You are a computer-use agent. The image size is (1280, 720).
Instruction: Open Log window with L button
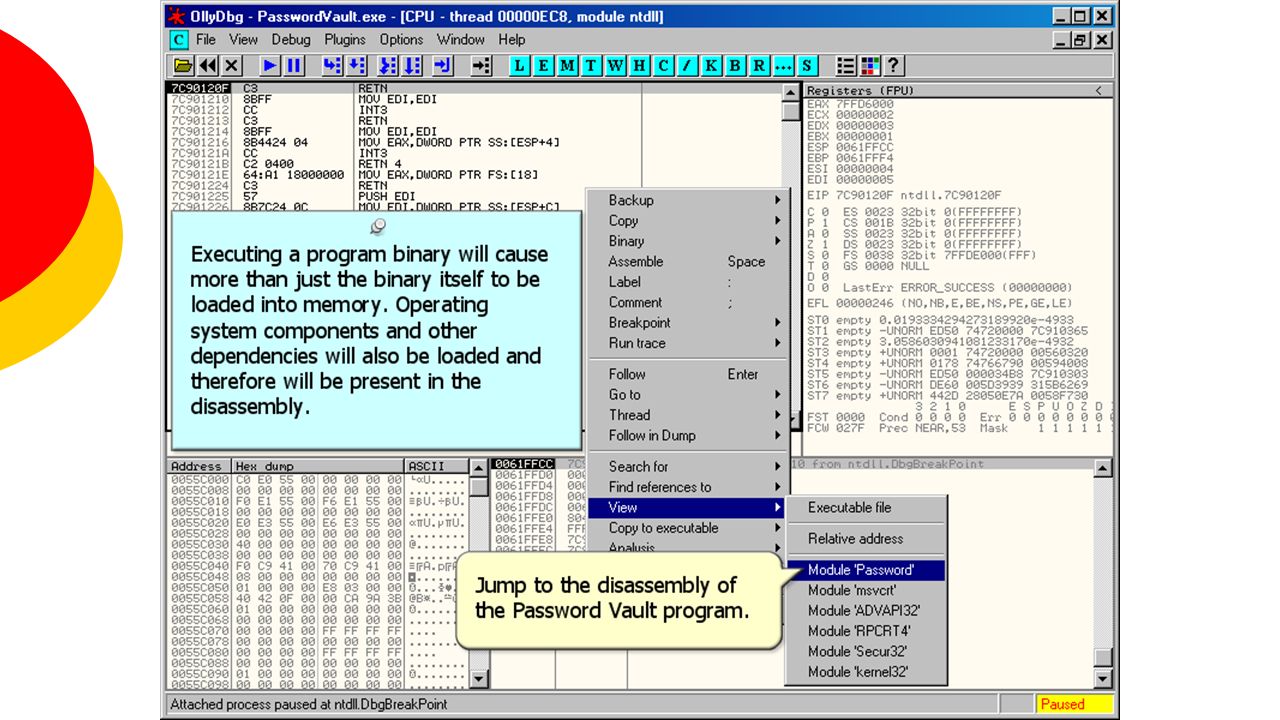(519, 65)
